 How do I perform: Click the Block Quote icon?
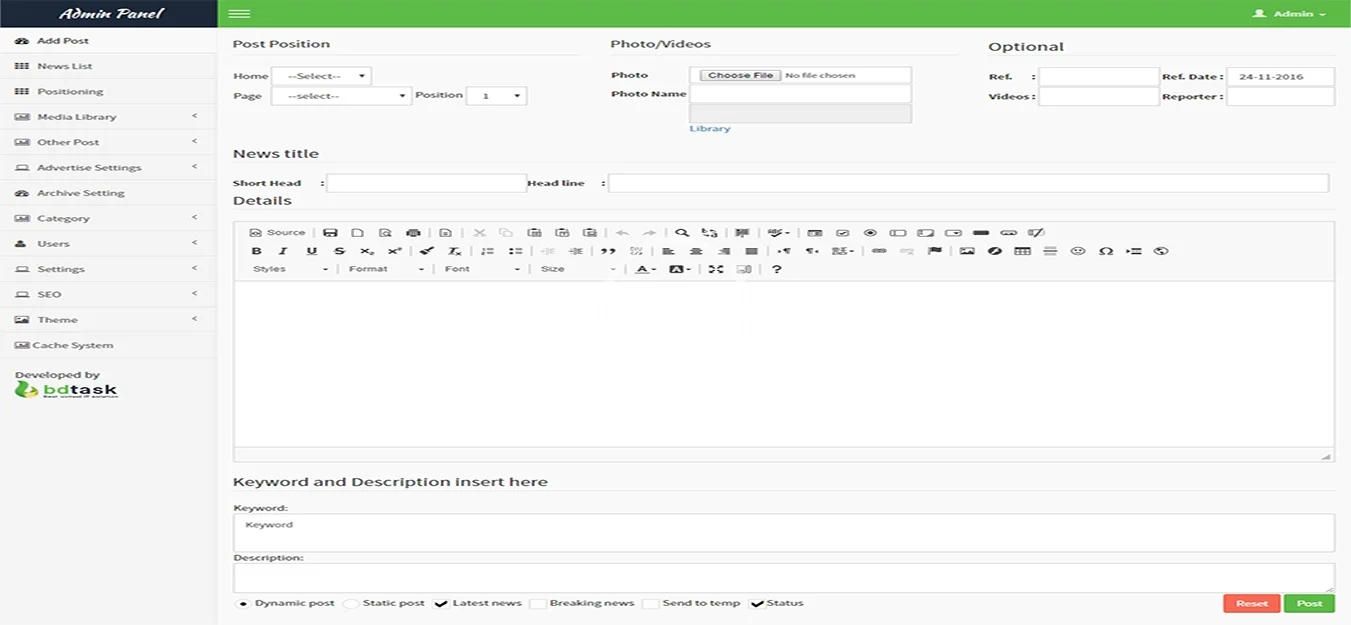coord(608,251)
